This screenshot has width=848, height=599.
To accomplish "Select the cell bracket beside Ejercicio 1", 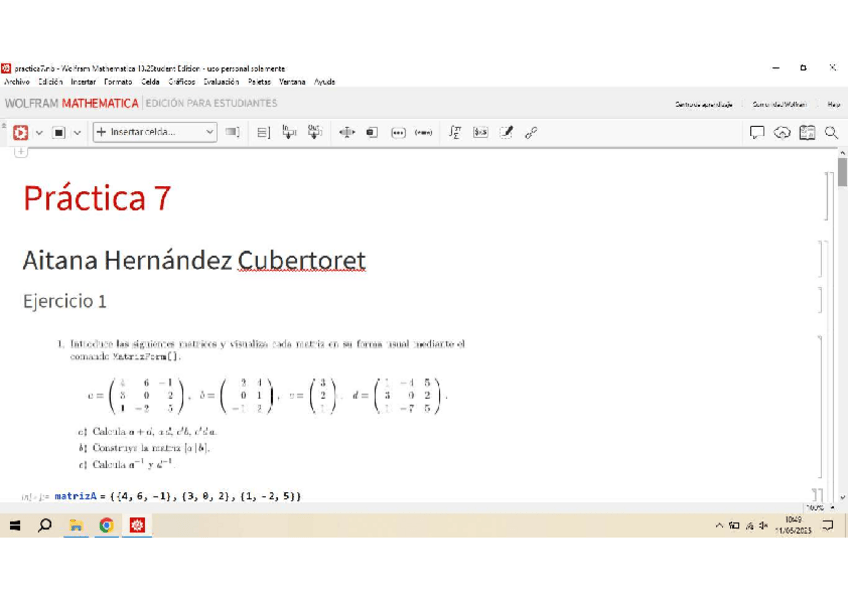I will (x=820, y=301).
